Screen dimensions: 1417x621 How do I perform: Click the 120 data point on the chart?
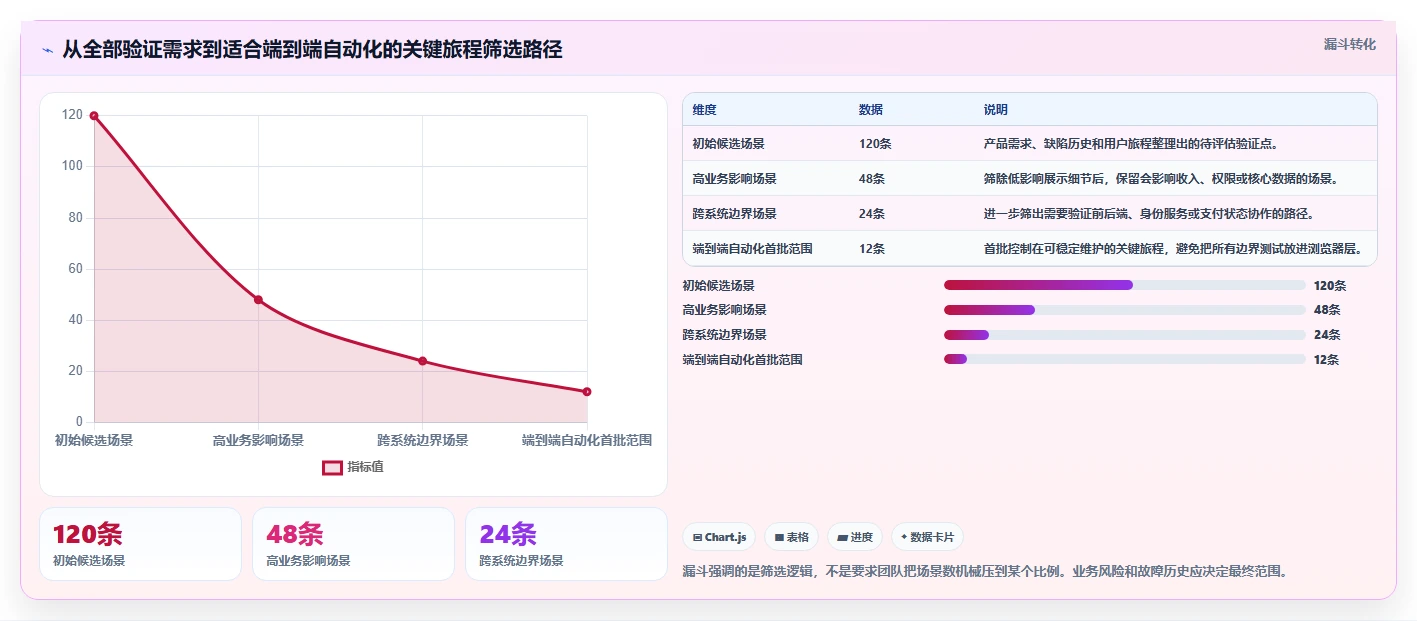94,116
